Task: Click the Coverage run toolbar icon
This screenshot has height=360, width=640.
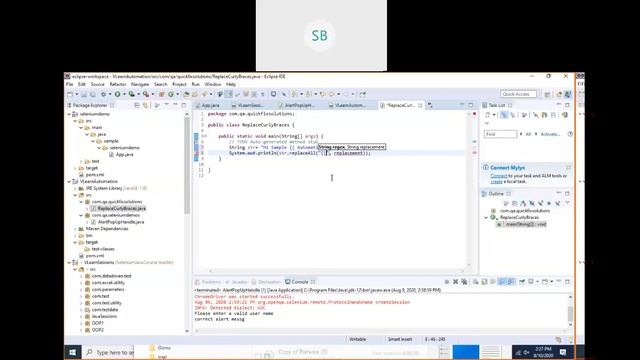Action: click(x=131, y=94)
